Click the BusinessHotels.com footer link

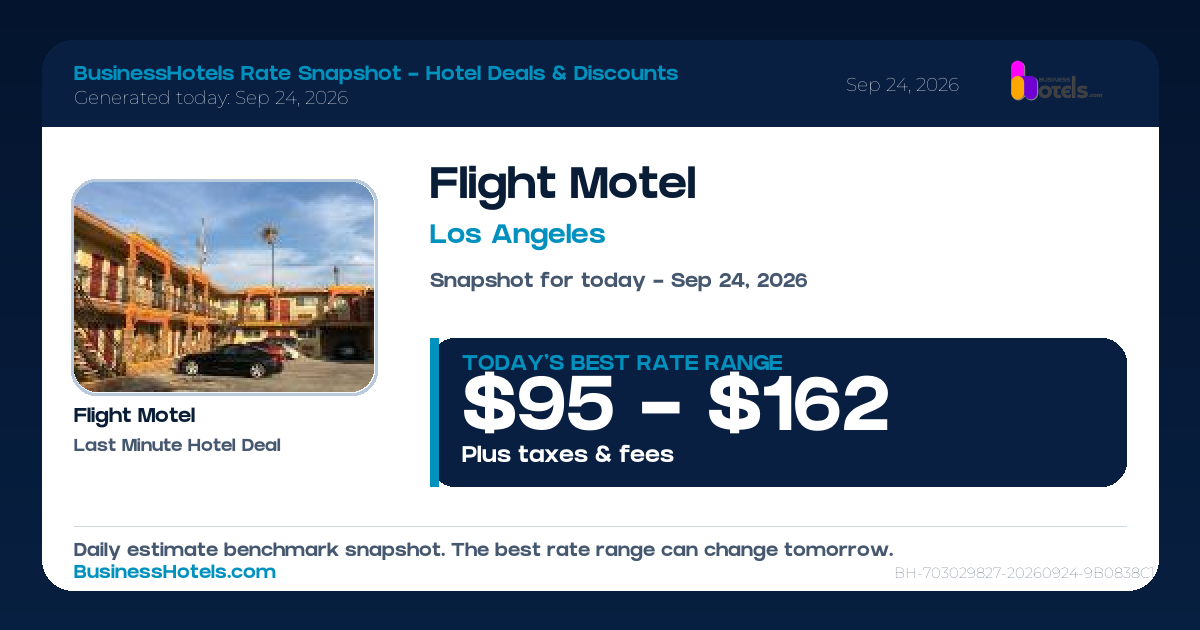[x=175, y=572]
